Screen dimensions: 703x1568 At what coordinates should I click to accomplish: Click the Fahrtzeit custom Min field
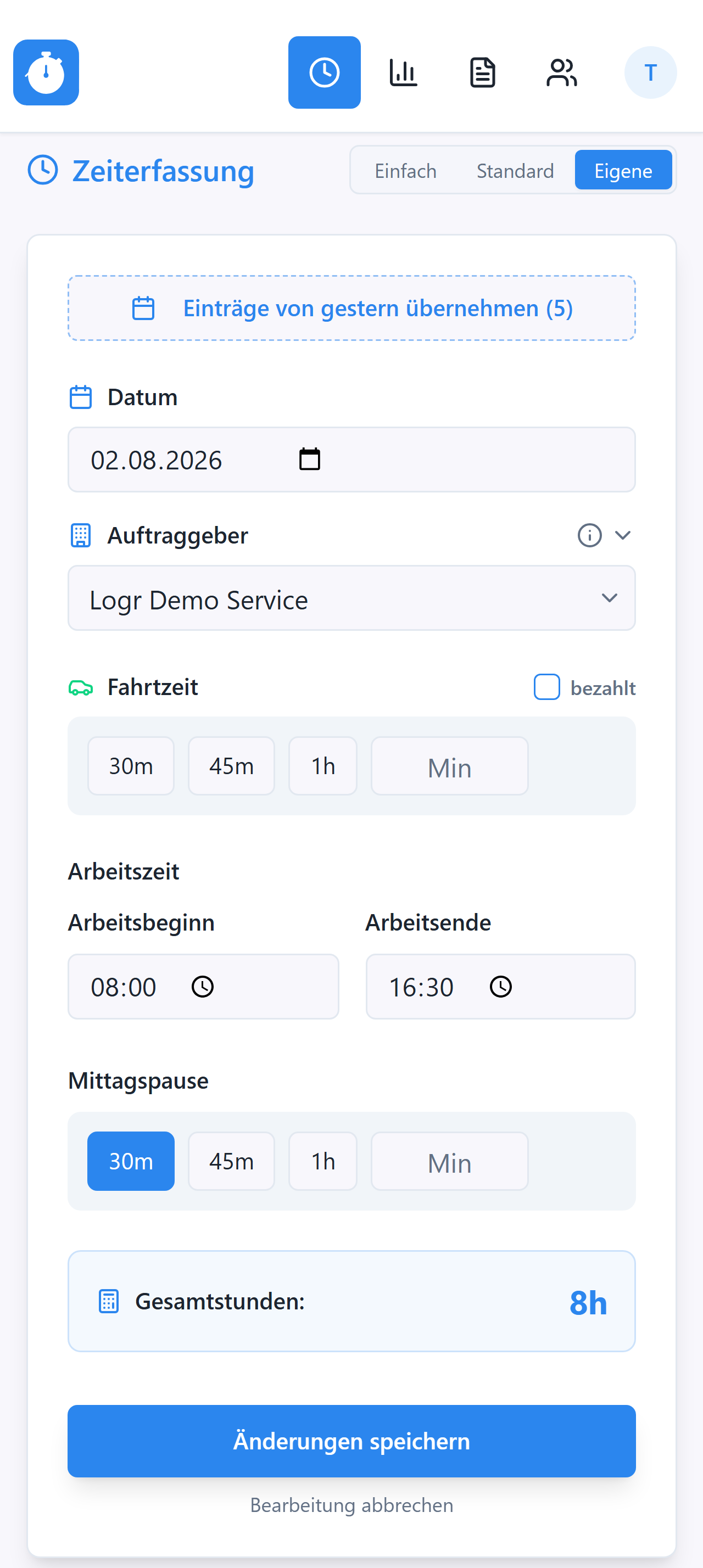[450, 766]
